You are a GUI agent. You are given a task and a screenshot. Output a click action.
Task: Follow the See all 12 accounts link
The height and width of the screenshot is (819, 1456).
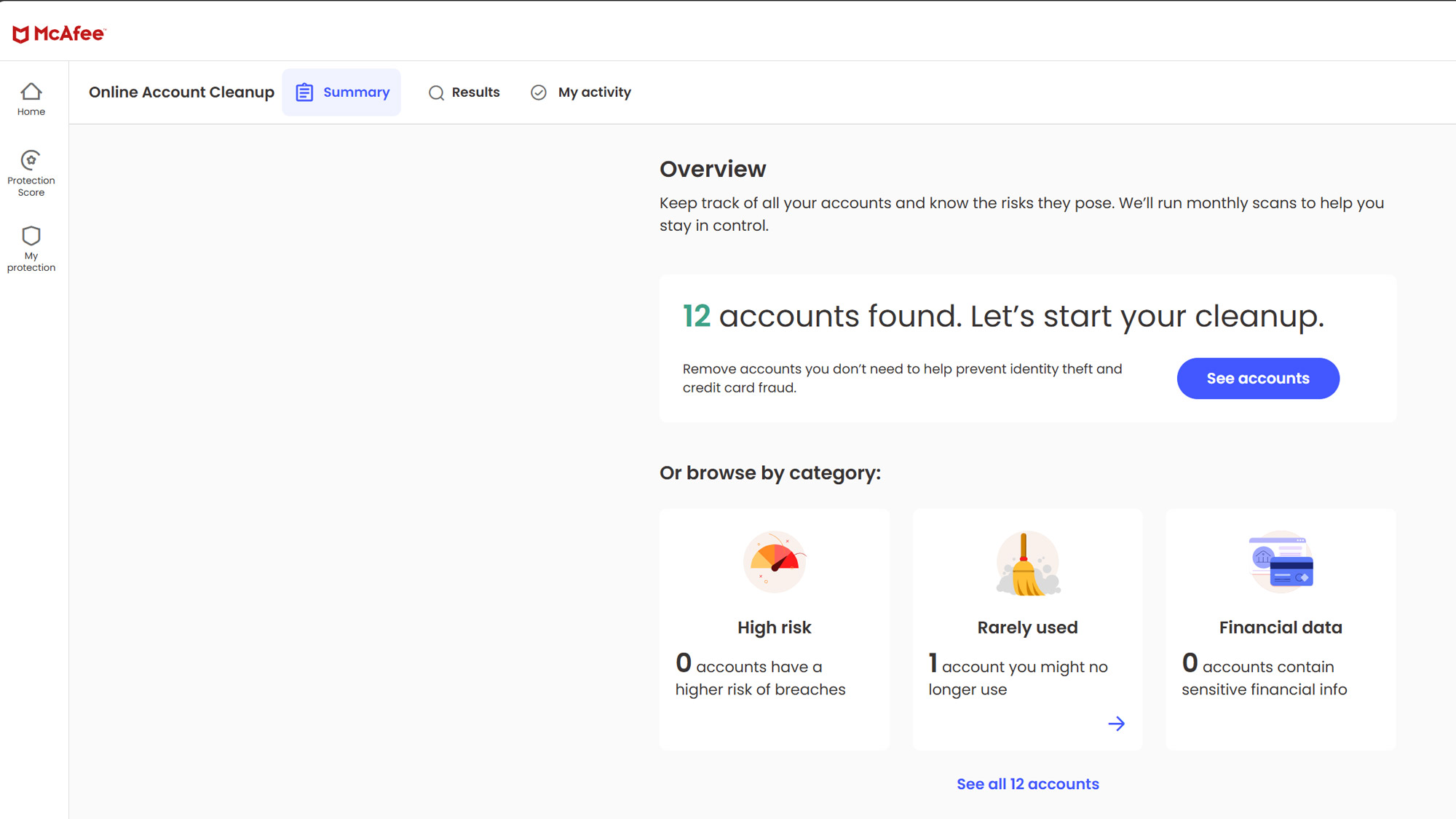tap(1027, 784)
